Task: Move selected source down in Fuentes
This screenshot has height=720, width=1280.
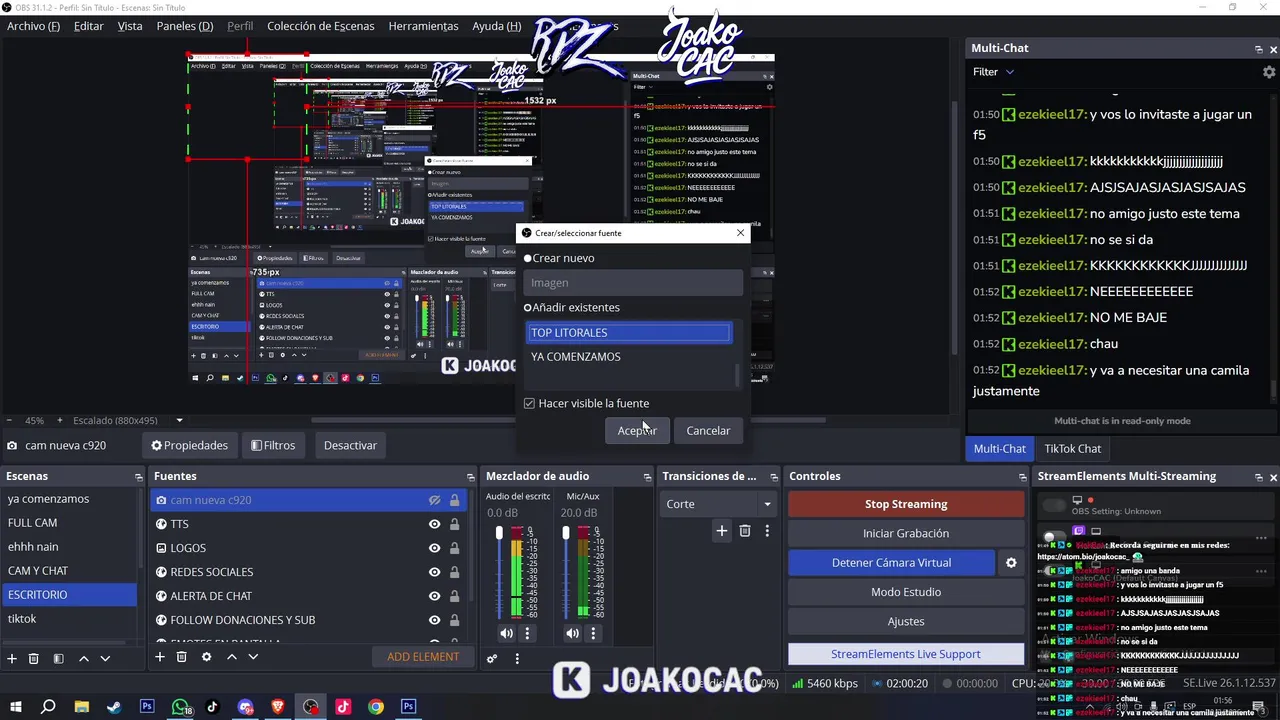Action: tap(253, 657)
